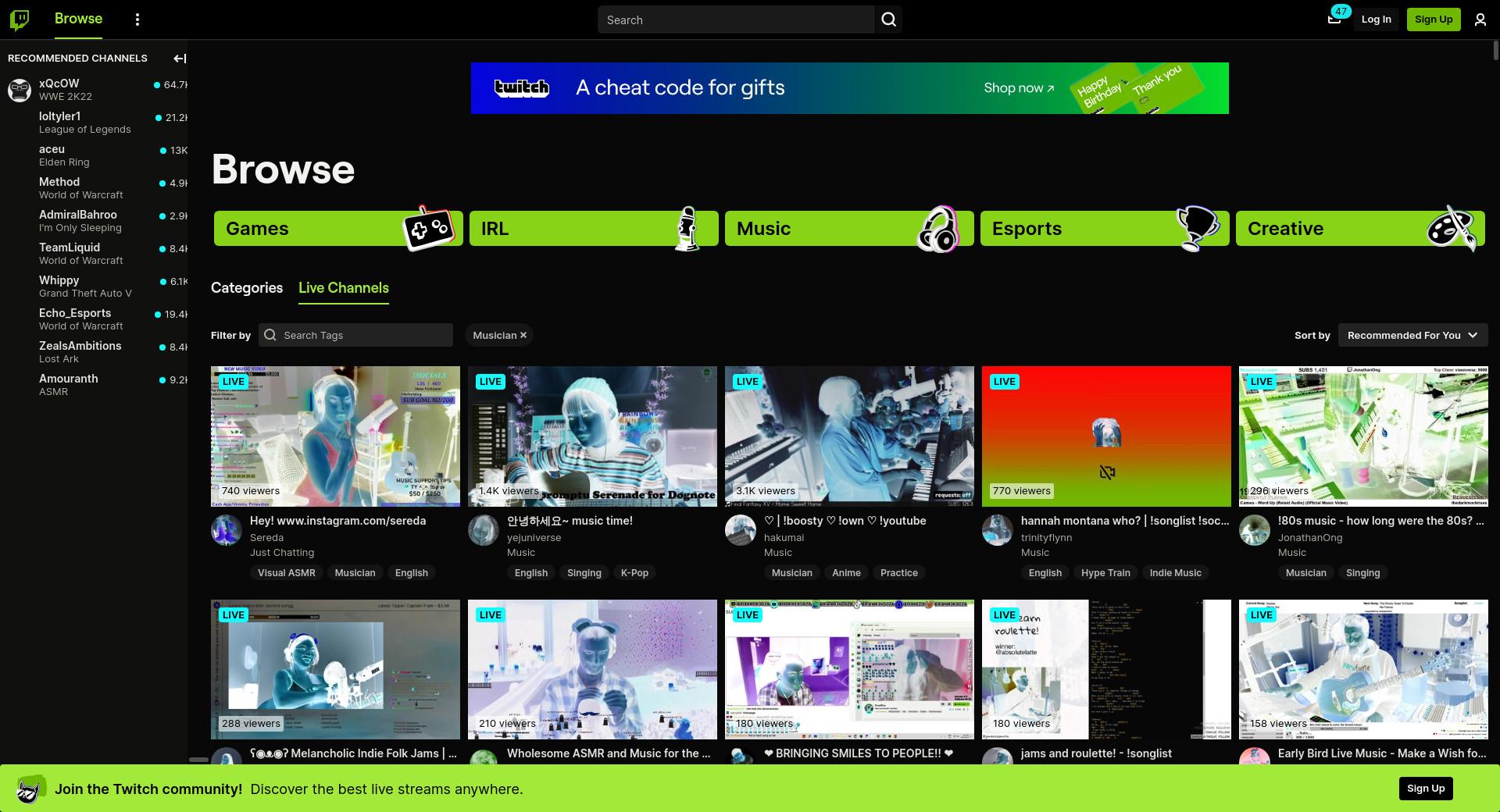Remove the Musician tag filter
The image size is (1500, 812).
click(x=523, y=335)
